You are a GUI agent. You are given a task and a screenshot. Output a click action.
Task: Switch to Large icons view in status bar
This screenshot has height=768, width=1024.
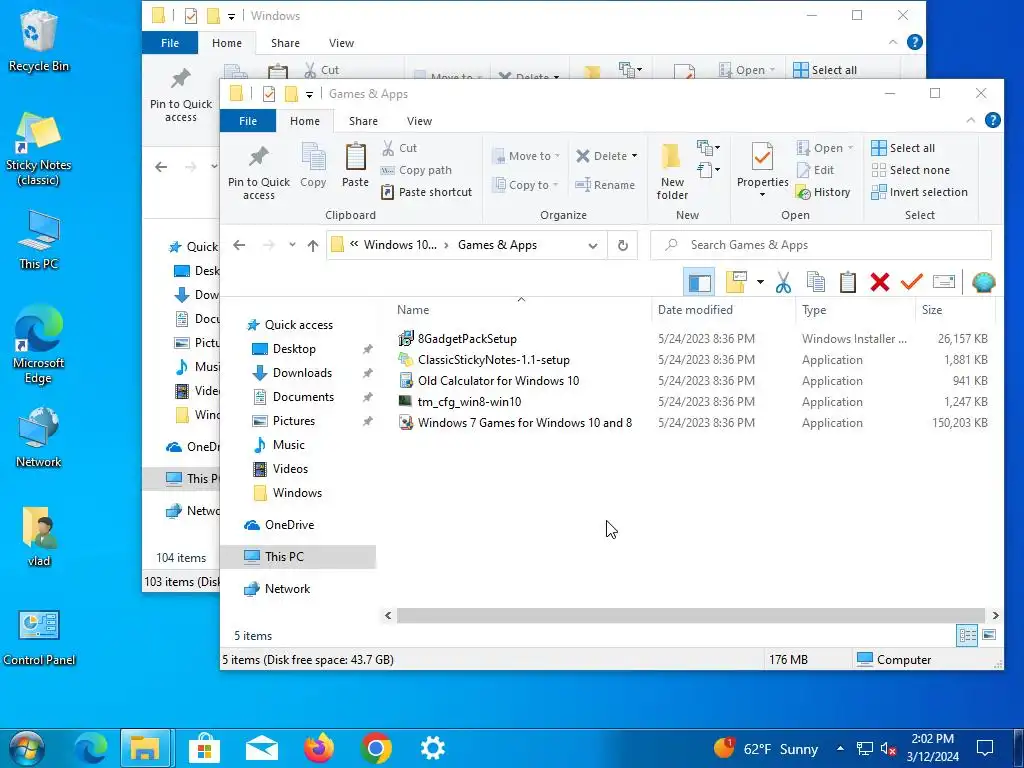point(989,635)
